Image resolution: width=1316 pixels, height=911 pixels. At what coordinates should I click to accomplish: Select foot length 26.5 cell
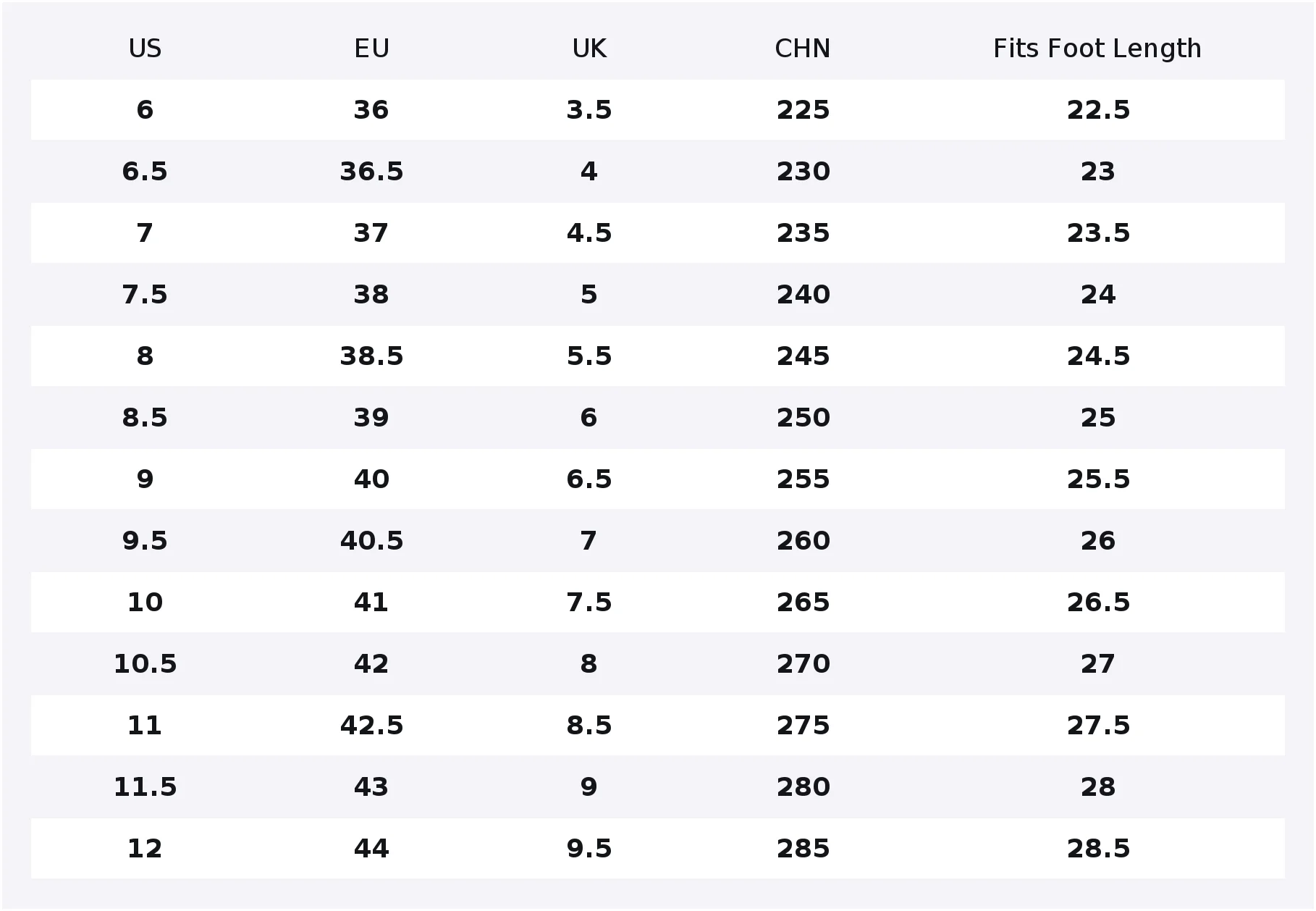click(x=1098, y=603)
